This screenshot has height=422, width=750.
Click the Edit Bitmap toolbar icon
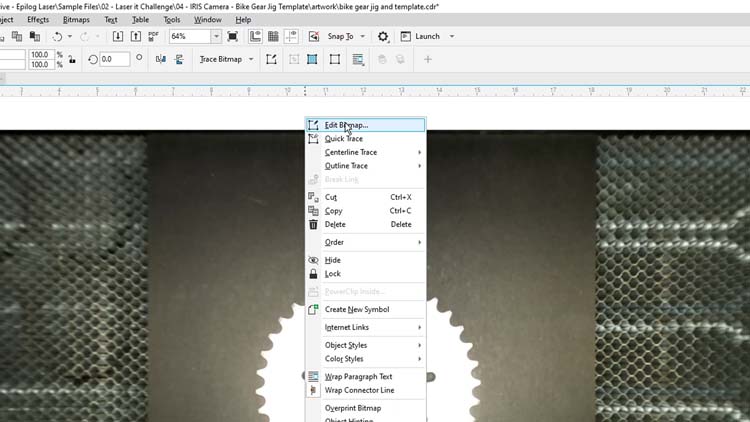tap(271, 59)
